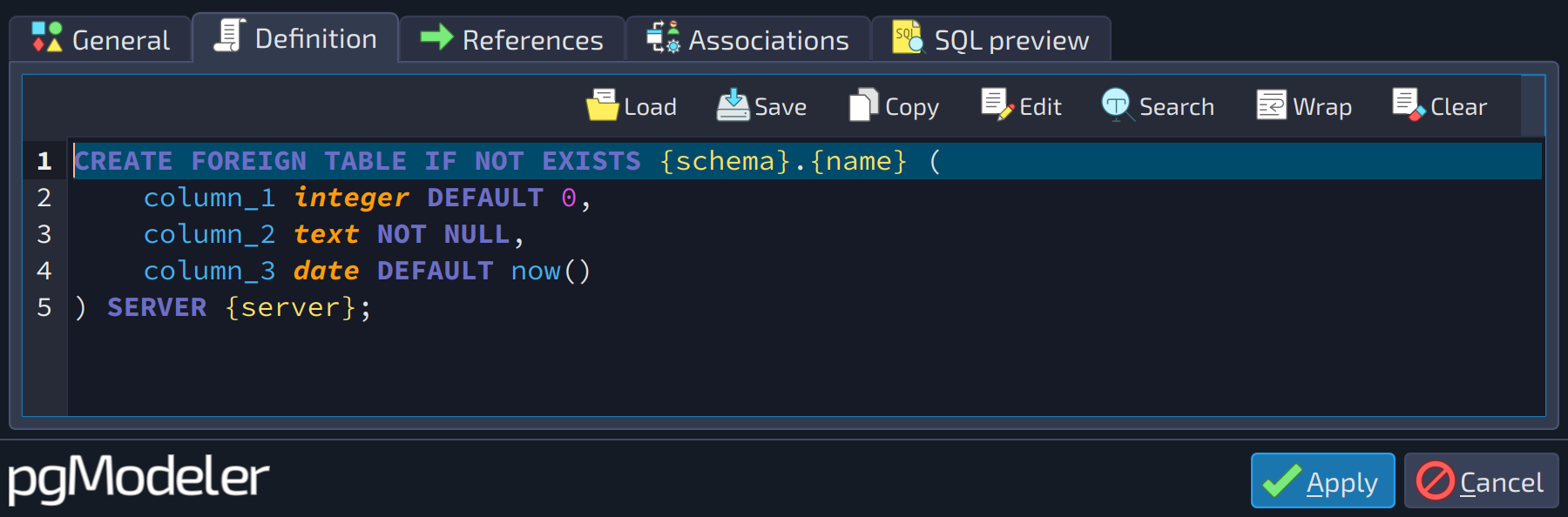
Task: Click the Wrap text icon
Action: coord(1271,105)
